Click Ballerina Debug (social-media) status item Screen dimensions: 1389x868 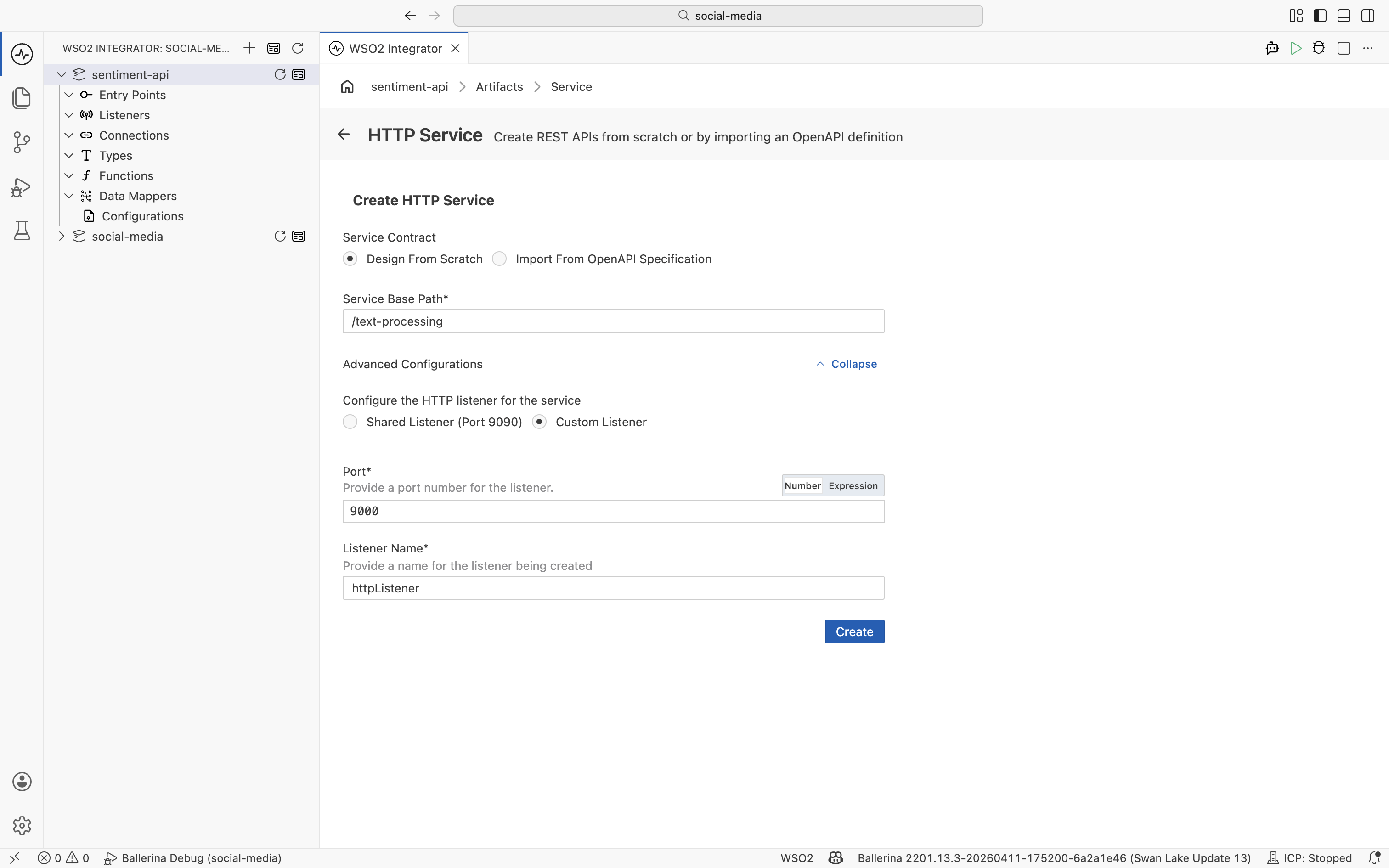point(193,858)
